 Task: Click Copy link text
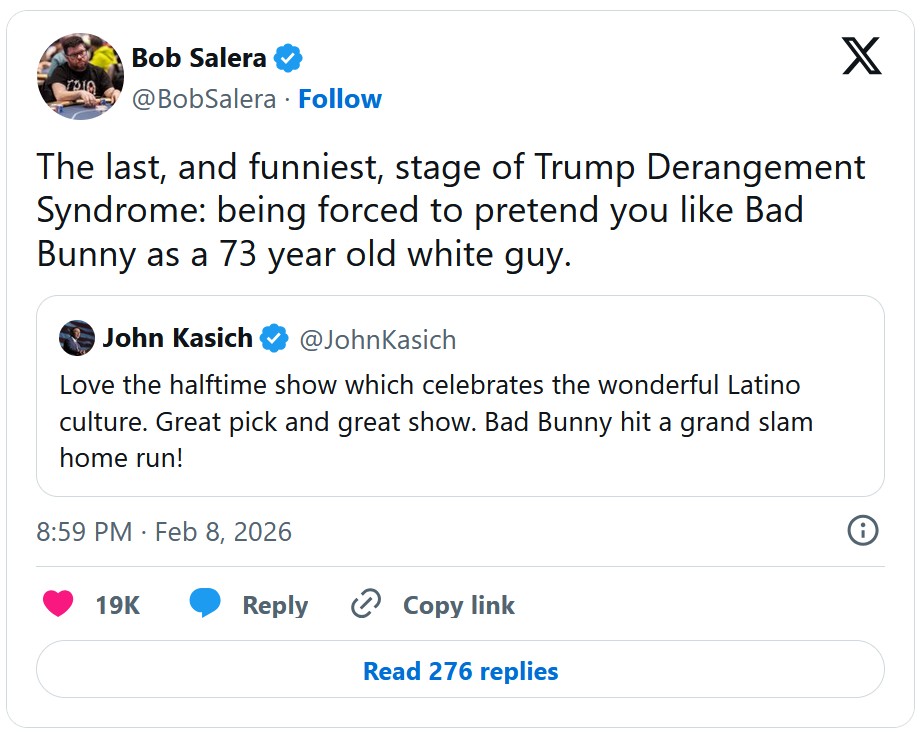pyautogui.click(x=458, y=605)
